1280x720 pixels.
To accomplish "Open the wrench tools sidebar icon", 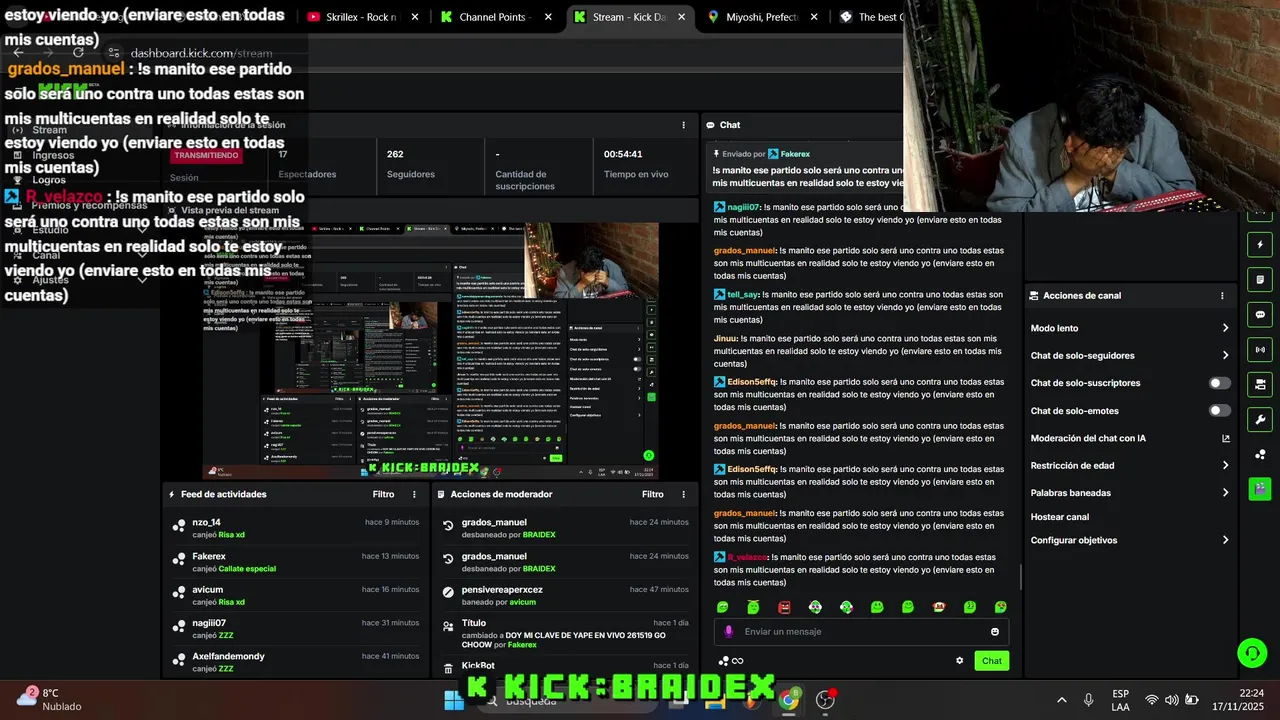I will (1260, 419).
